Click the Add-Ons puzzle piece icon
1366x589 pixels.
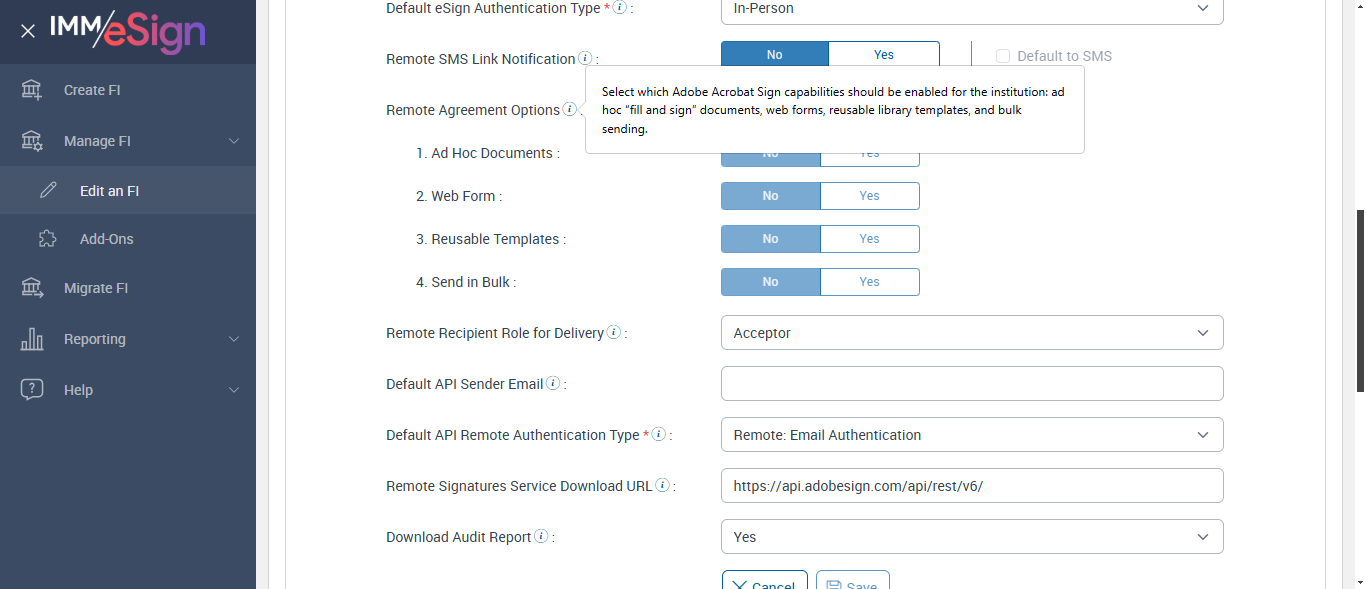48,239
